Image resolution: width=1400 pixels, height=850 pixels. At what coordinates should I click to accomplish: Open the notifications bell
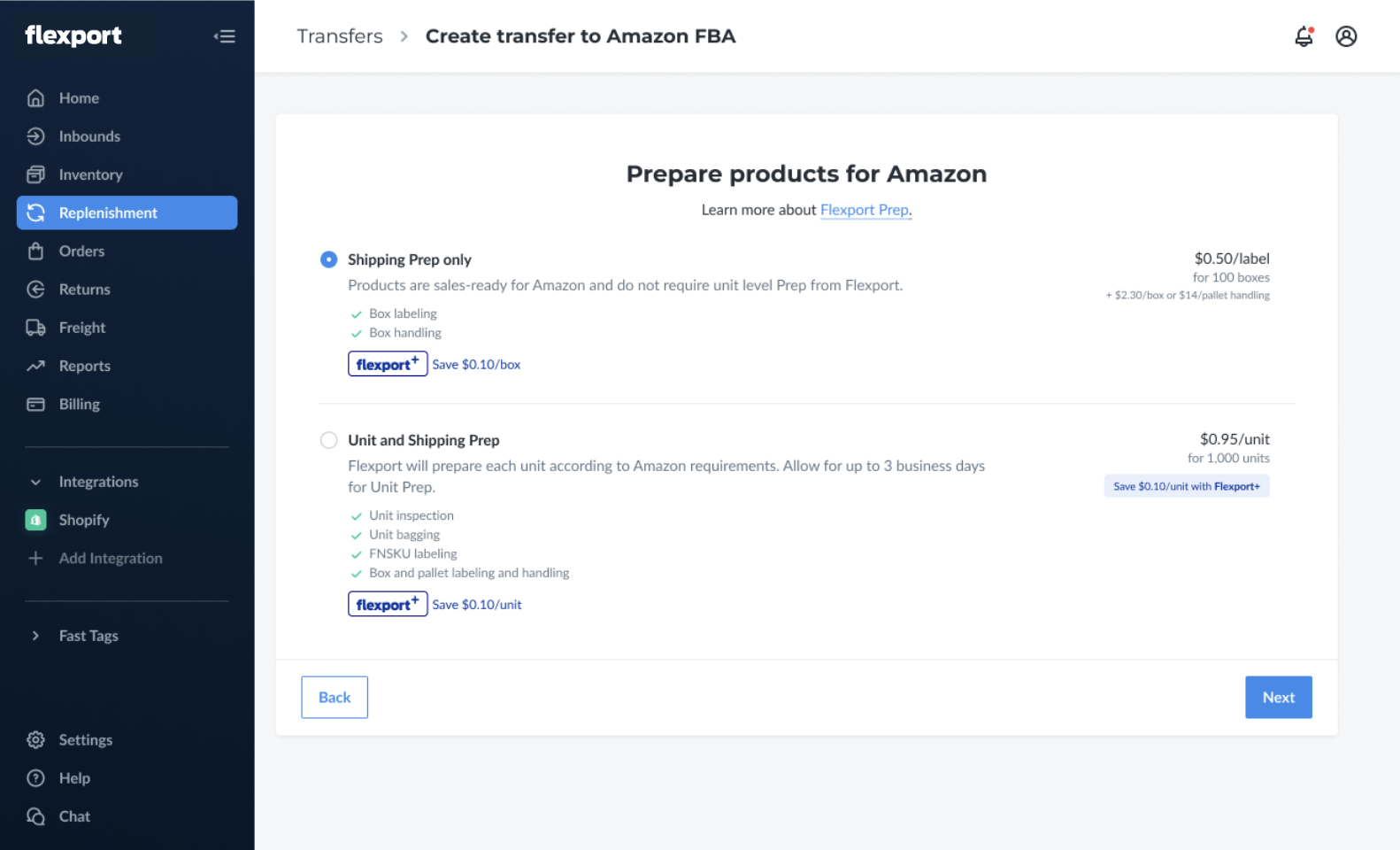click(x=1304, y=36)
